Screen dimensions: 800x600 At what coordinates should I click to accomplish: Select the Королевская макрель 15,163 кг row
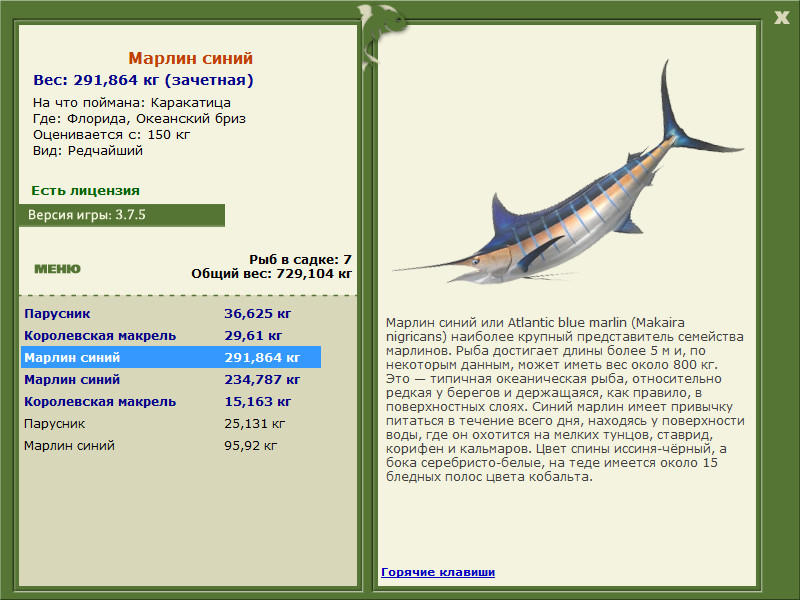tap(171, 401)
